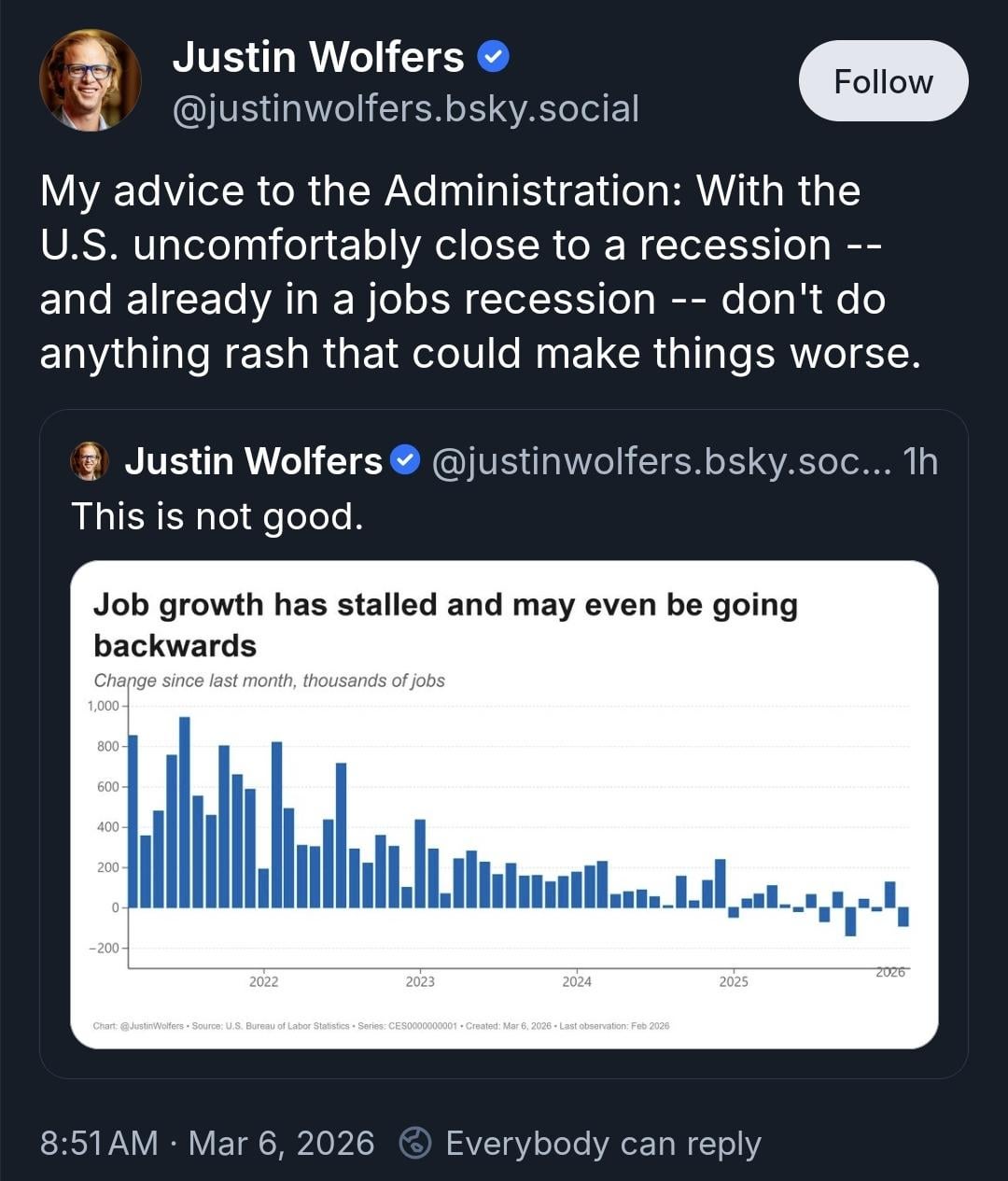This screenshot has width=1008, height=1181.
Task: Click the Everybody can reply label
Action: tap(603, 1143)
